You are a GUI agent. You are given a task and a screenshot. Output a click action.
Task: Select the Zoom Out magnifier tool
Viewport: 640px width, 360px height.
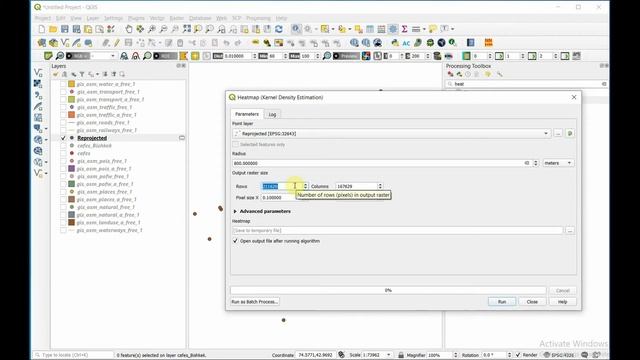163,29
